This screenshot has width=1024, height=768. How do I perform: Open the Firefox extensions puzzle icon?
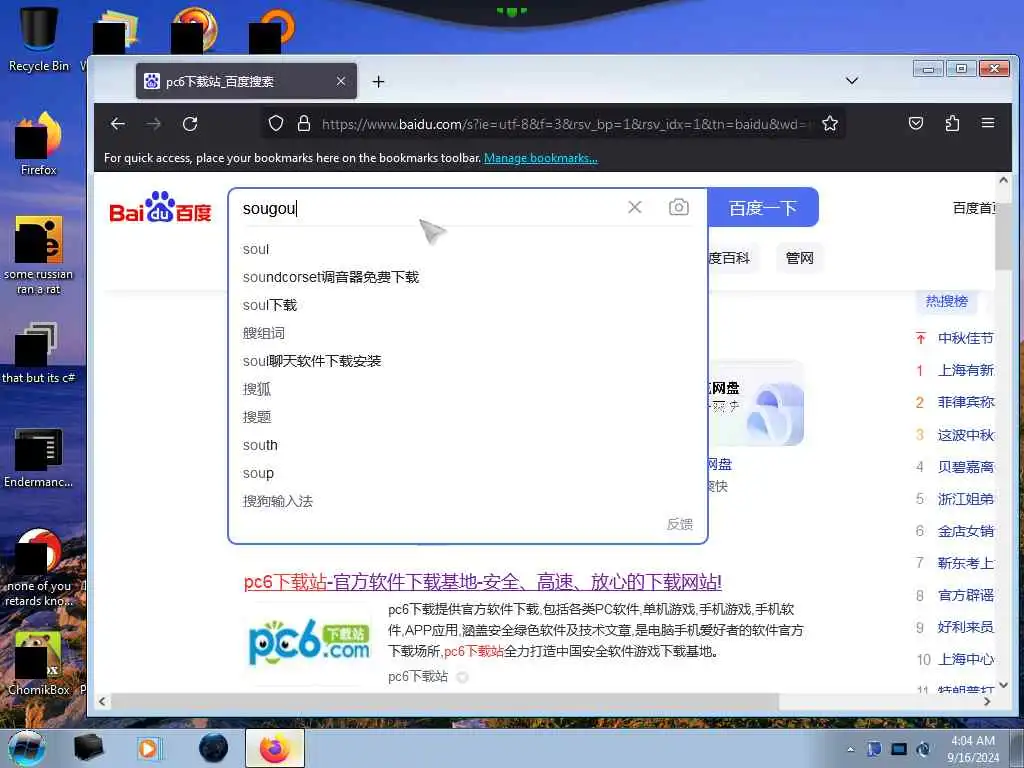pyautogui.click(x=952, y=123)
